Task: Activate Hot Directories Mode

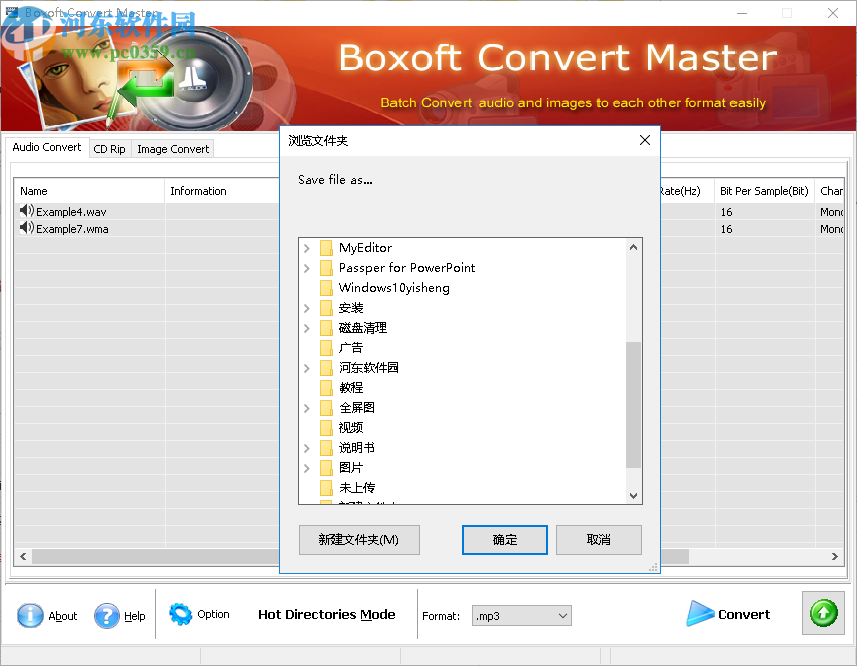Action: (326, 614)
